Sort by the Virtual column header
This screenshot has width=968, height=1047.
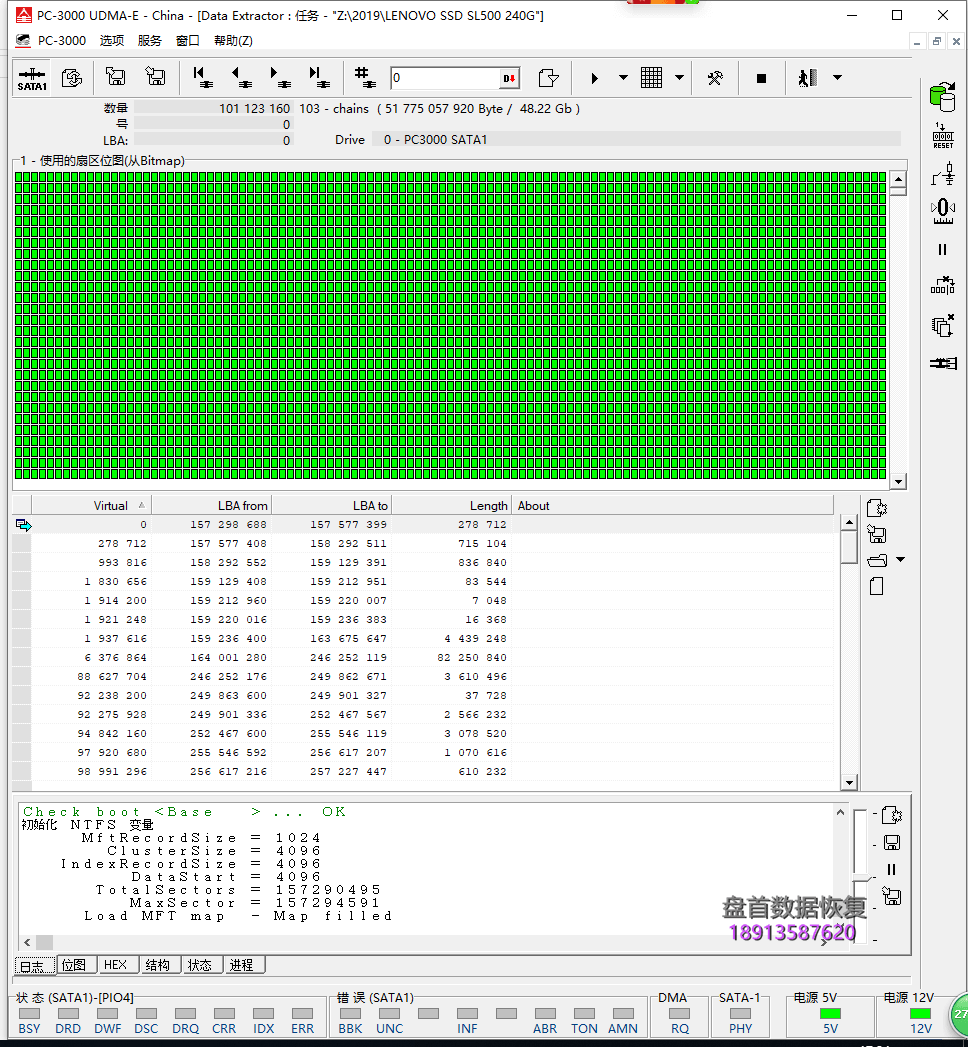91,505
